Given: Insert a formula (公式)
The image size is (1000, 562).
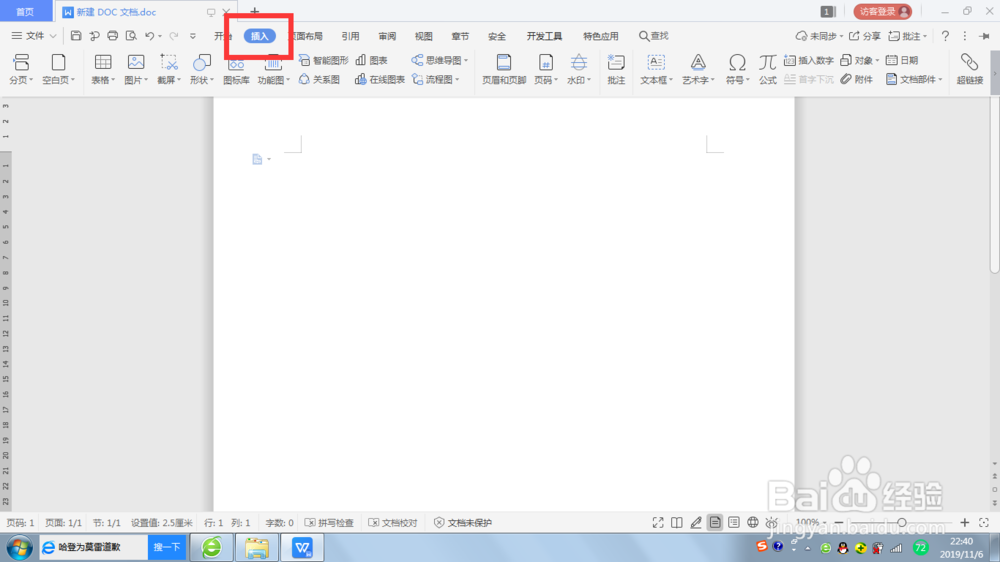Looking at the screenshot, I should click(x=767, y=69).
